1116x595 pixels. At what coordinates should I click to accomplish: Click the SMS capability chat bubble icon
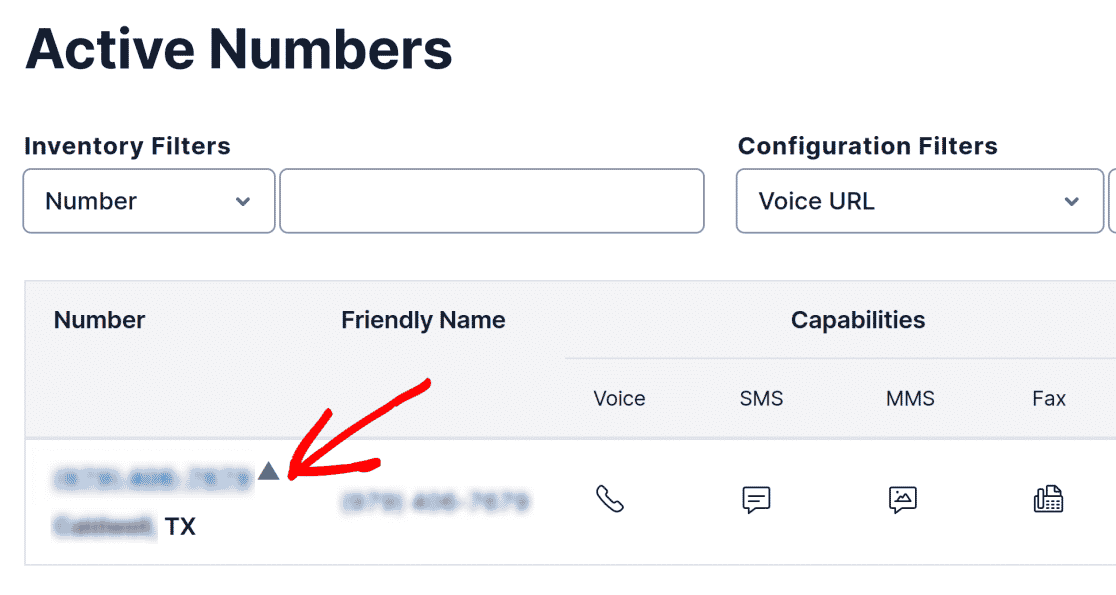coord(756,500)
